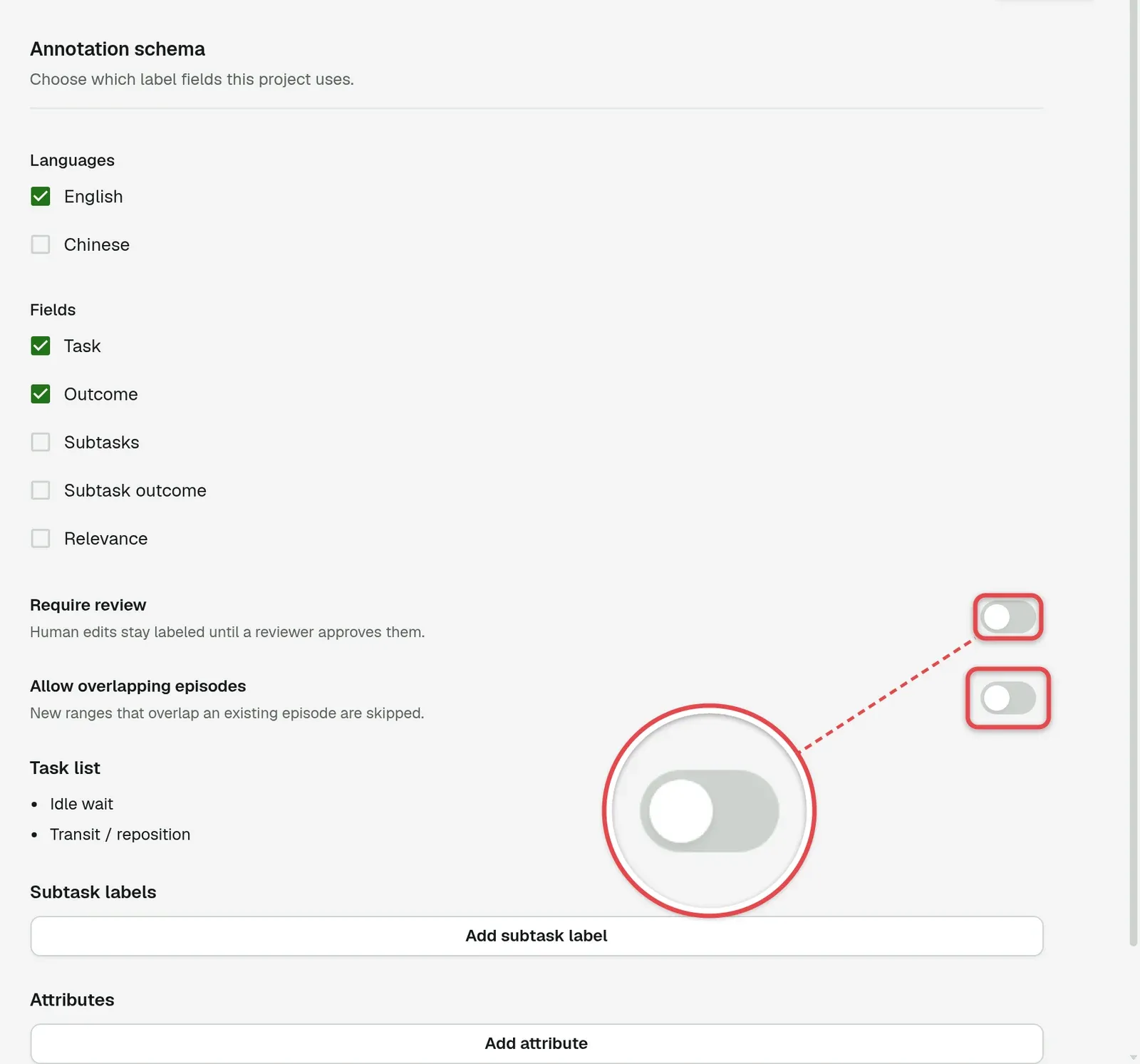Click the 'Task list' heading
This screenshot has height=1064, width=1140.
click(65, 768)
